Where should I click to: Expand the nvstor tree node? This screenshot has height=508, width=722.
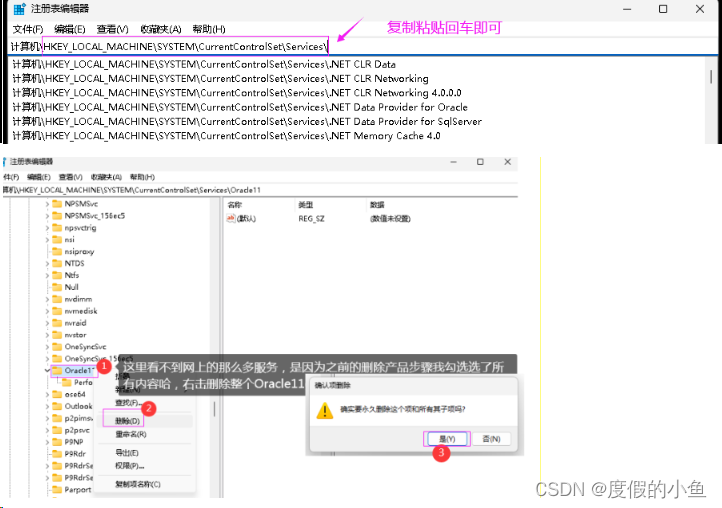click(x=47, y=335)
